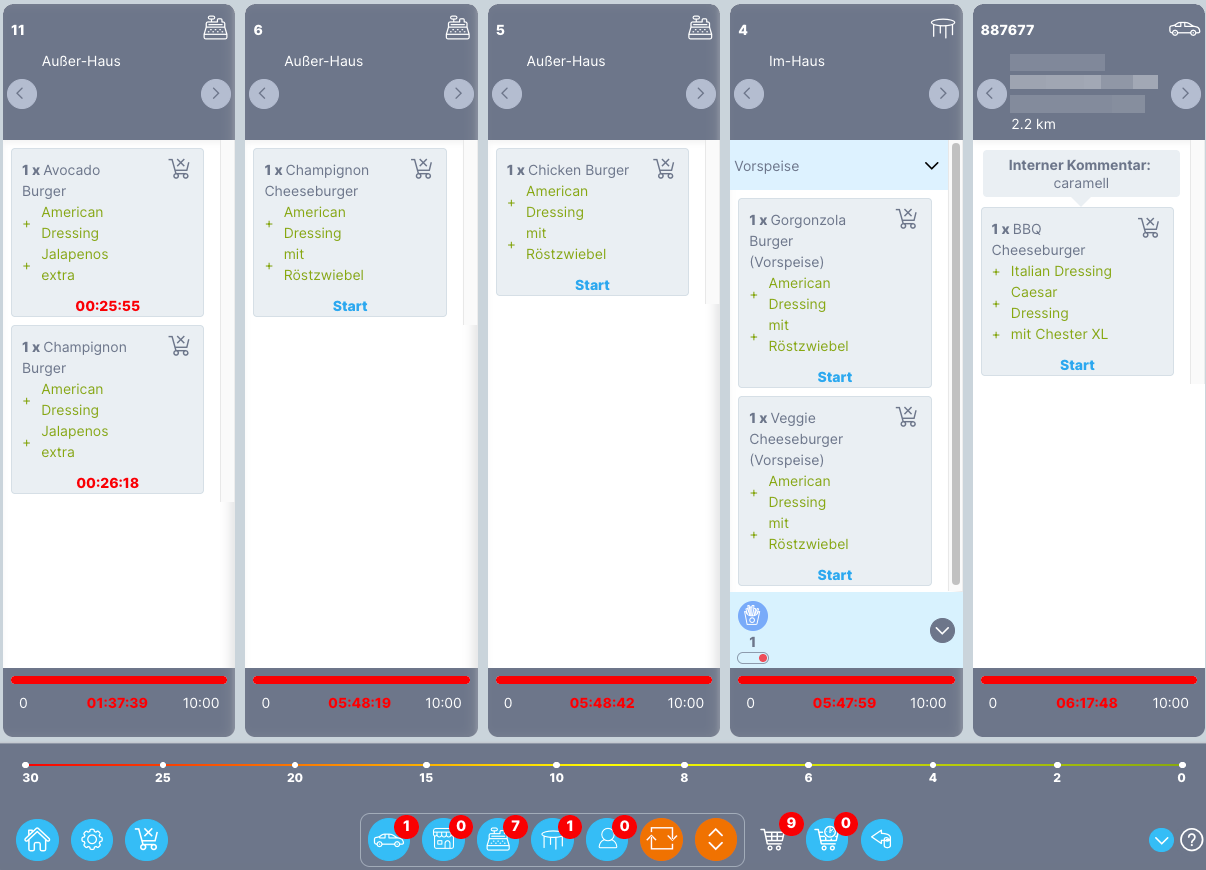Filter orders by cash register icon
This screenshot has width=1206, height=870.
497,840
